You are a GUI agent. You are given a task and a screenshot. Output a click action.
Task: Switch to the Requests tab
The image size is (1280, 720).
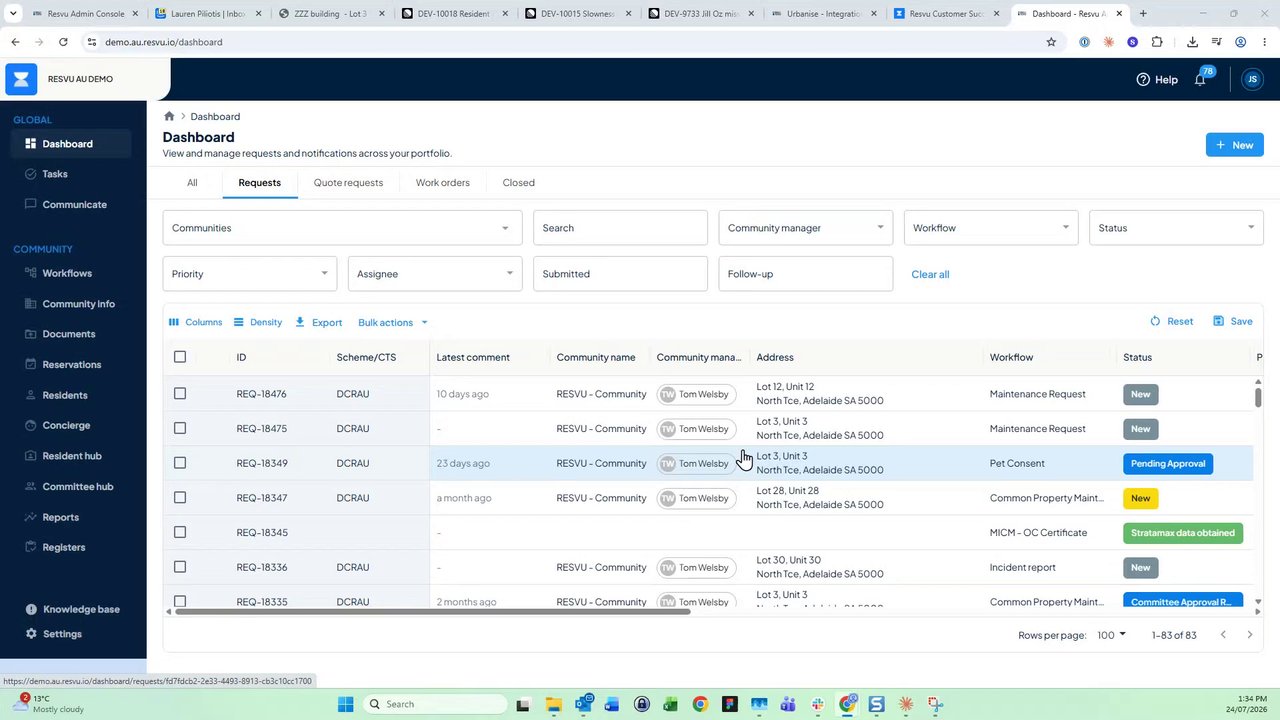[x=260, y=183]
